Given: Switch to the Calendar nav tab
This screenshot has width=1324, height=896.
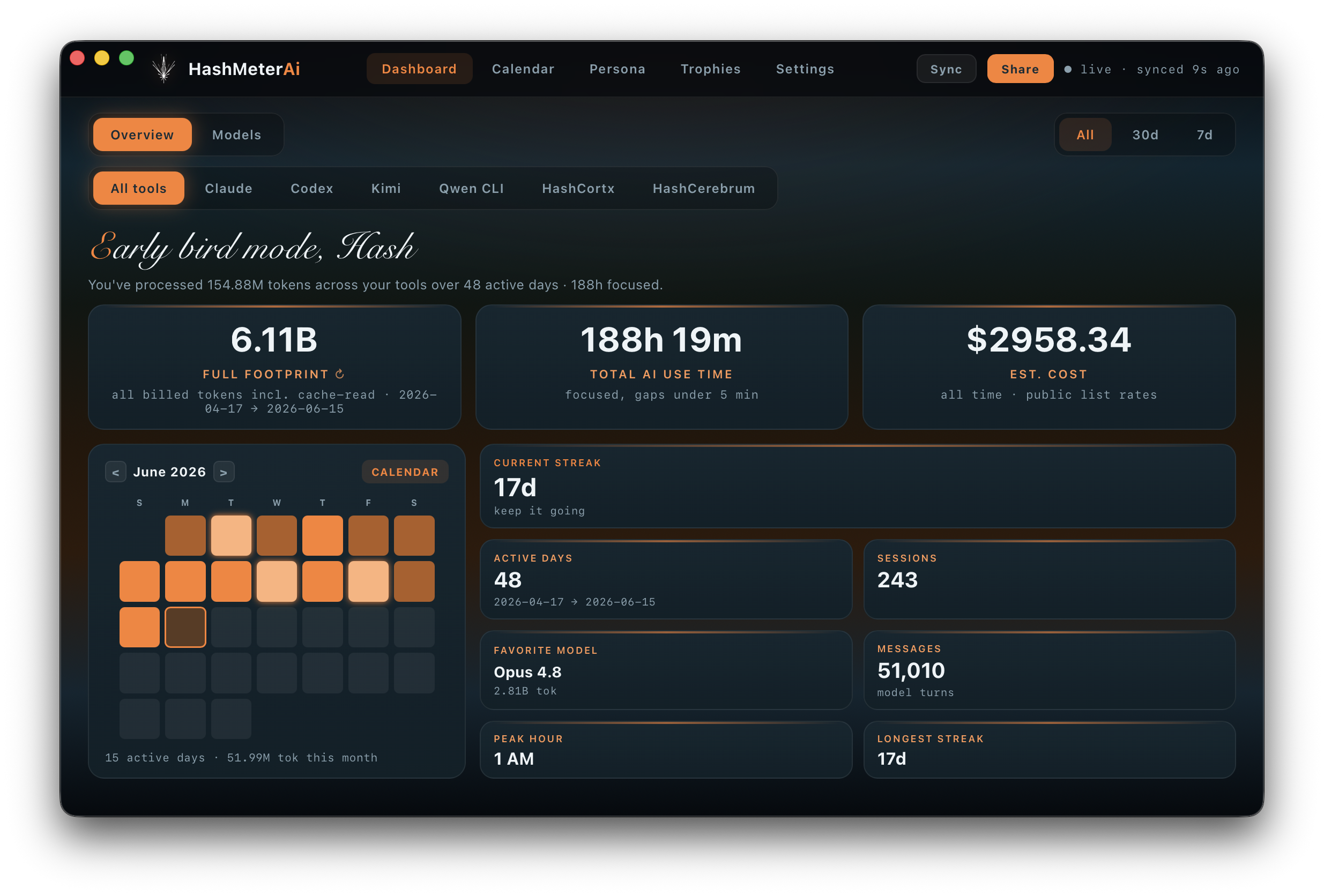Looking at the screenshot, I should click(x=523, y=69).
